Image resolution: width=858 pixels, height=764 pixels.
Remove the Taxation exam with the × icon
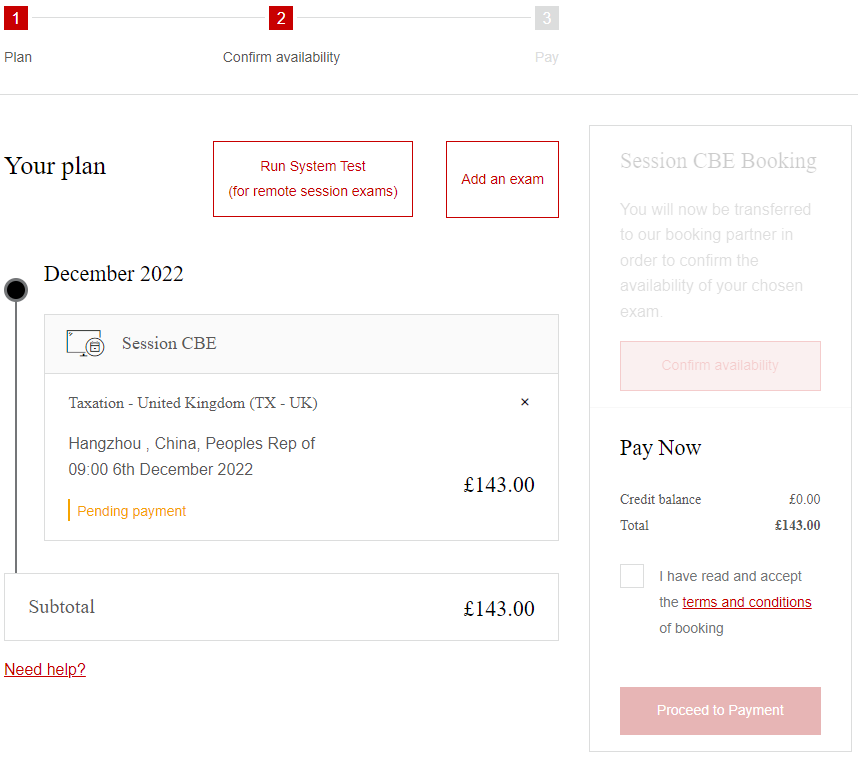click(x=525, y=402)
